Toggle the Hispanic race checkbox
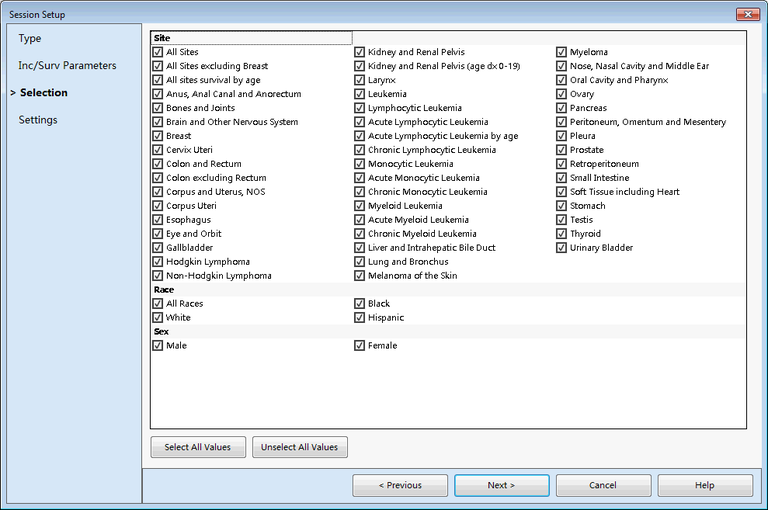768x510 pixels. (x=360, y=318)
